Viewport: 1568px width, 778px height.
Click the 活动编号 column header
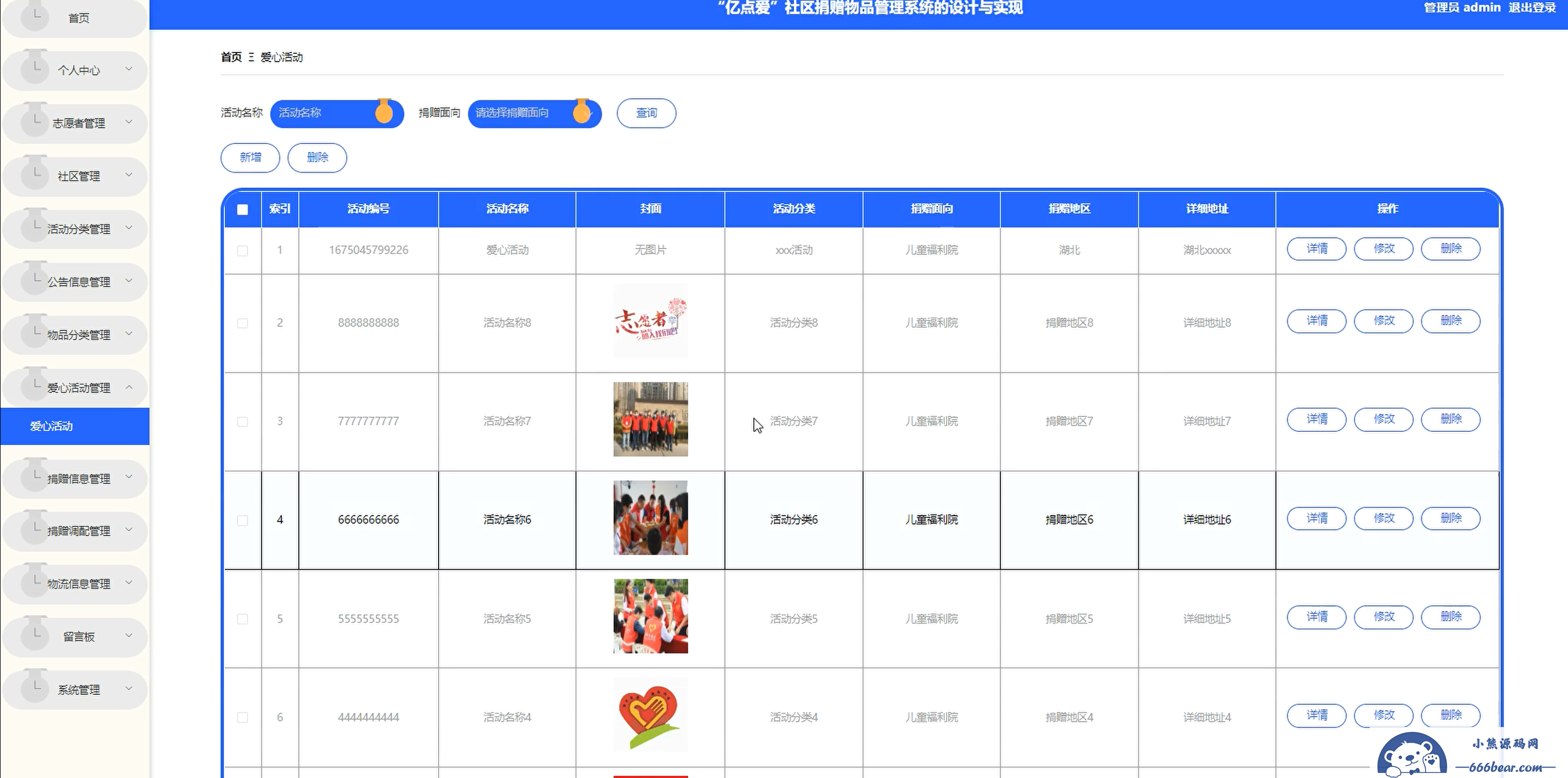[368, 209]
